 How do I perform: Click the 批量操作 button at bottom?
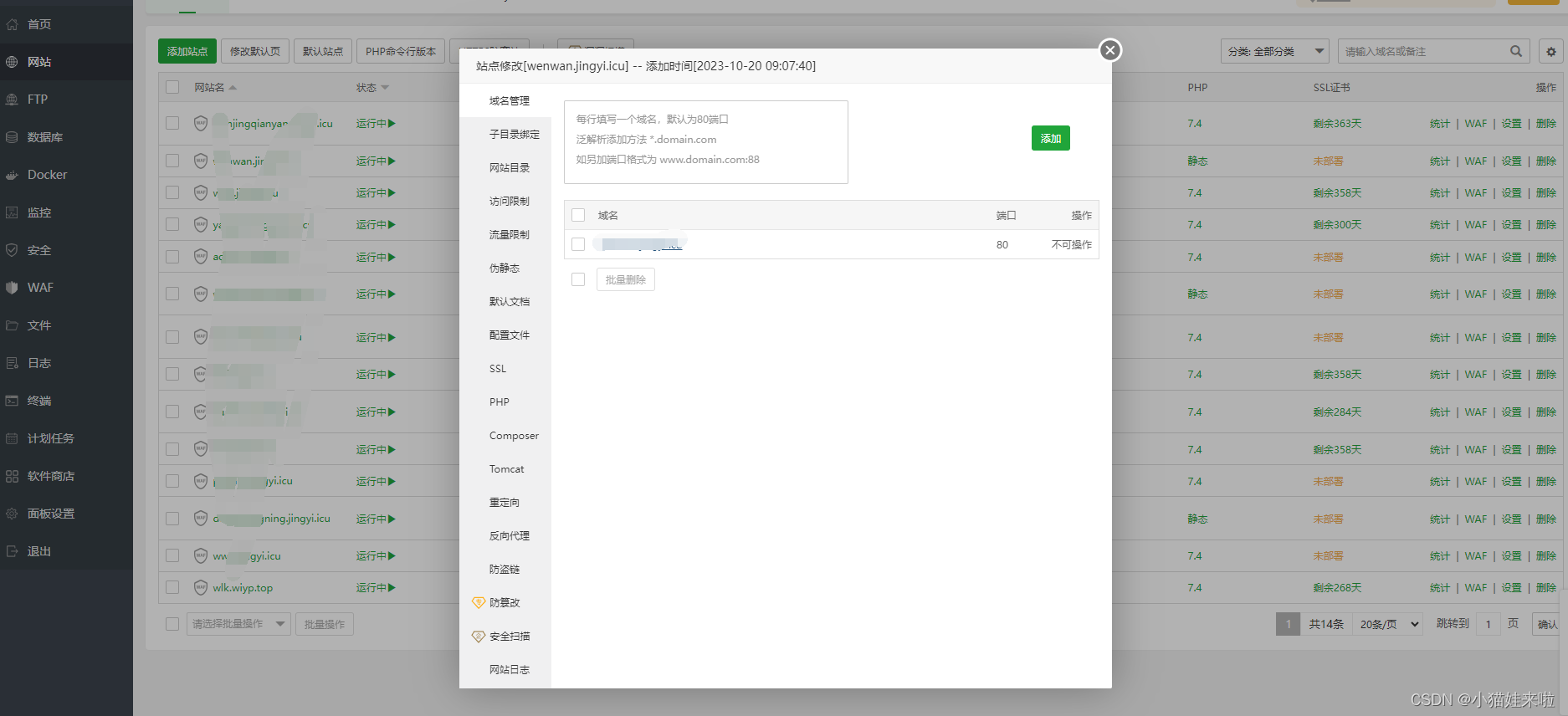click(x=325, y=624)
